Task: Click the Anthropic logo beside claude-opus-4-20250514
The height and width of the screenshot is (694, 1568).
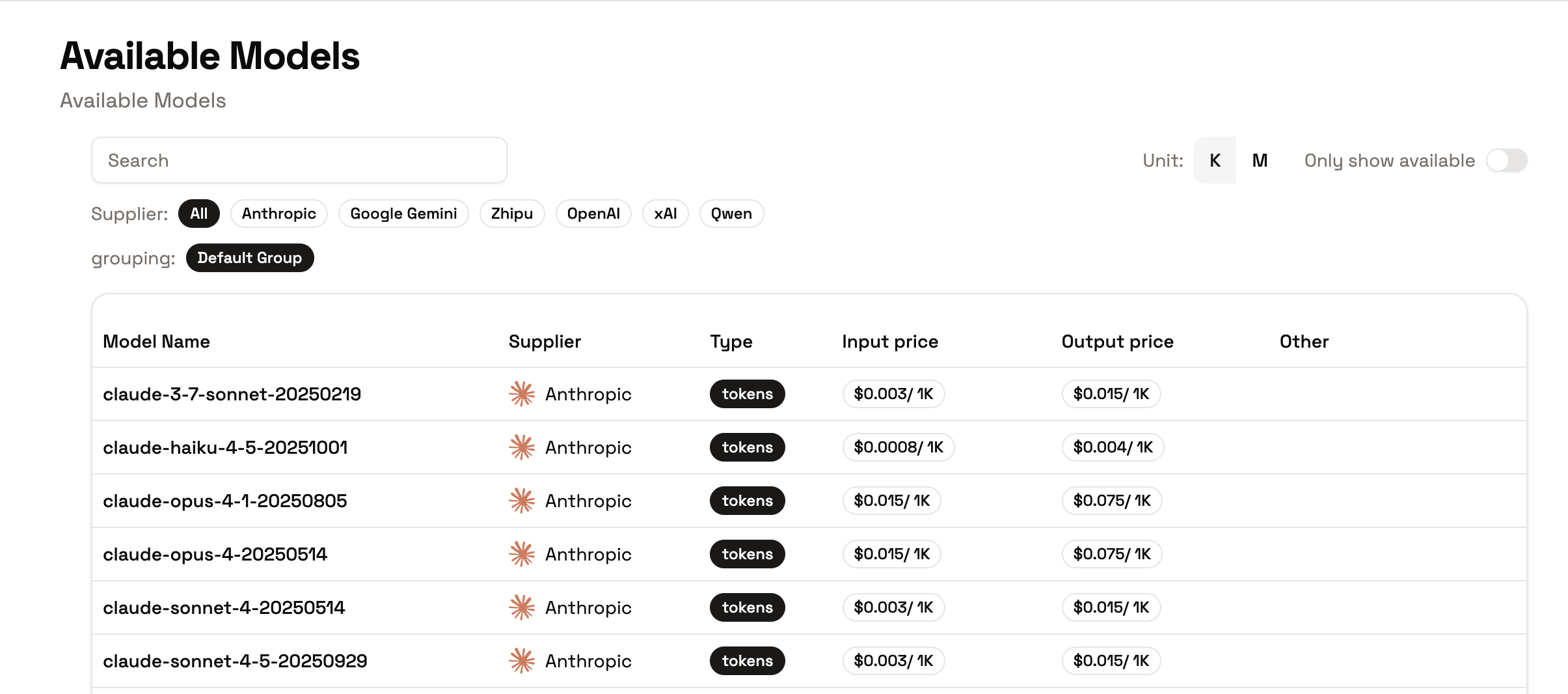Action: point(521,554)
